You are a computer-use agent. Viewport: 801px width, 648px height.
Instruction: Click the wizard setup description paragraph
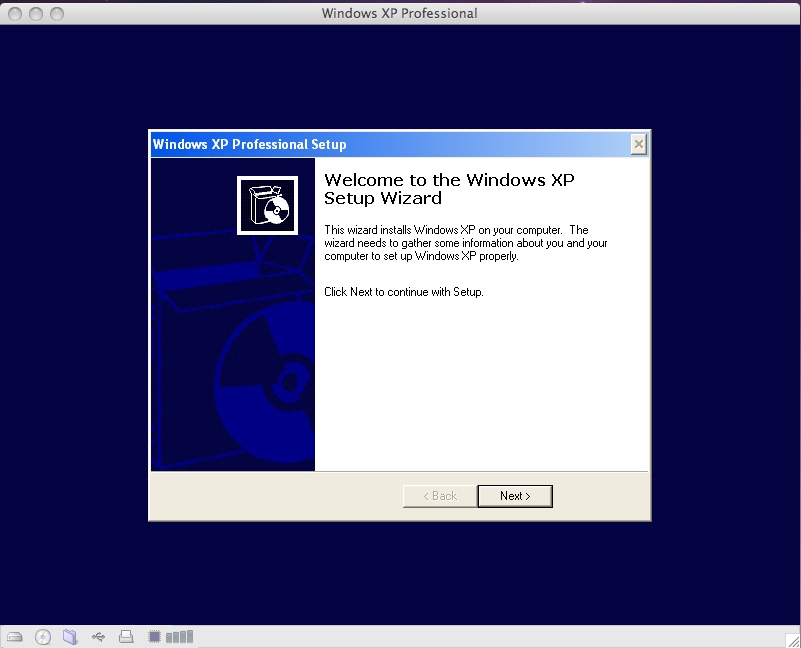tap(465, 242)
